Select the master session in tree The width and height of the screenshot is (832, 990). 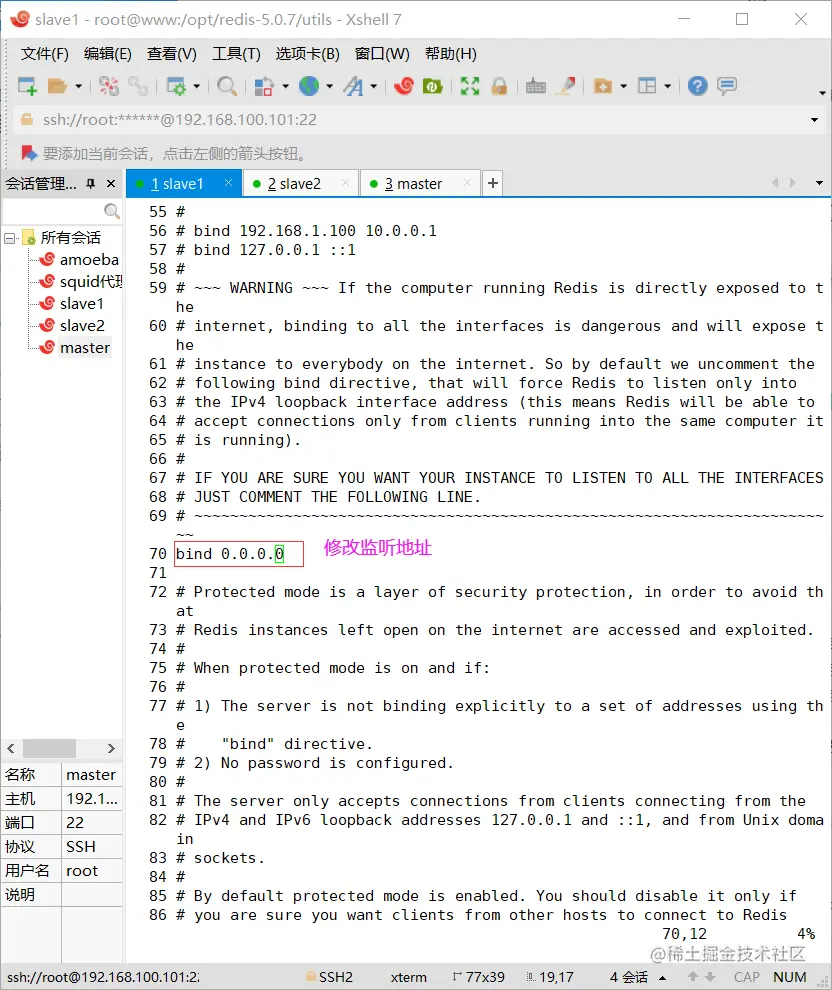pos(85,348)
